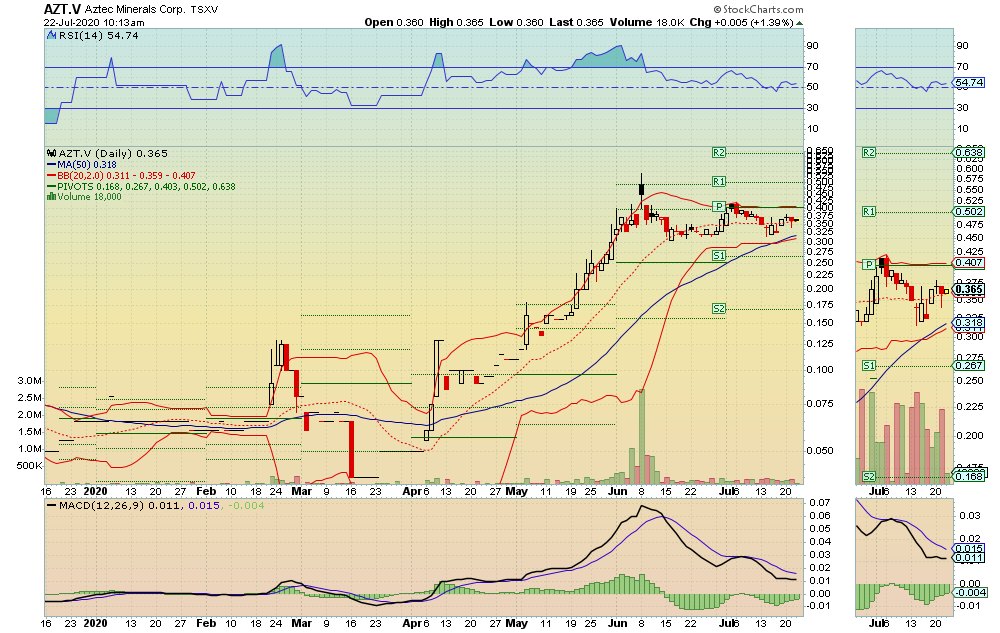
Task: Click the 0.267 price tag on right
Action: click(x=969, y=365)
